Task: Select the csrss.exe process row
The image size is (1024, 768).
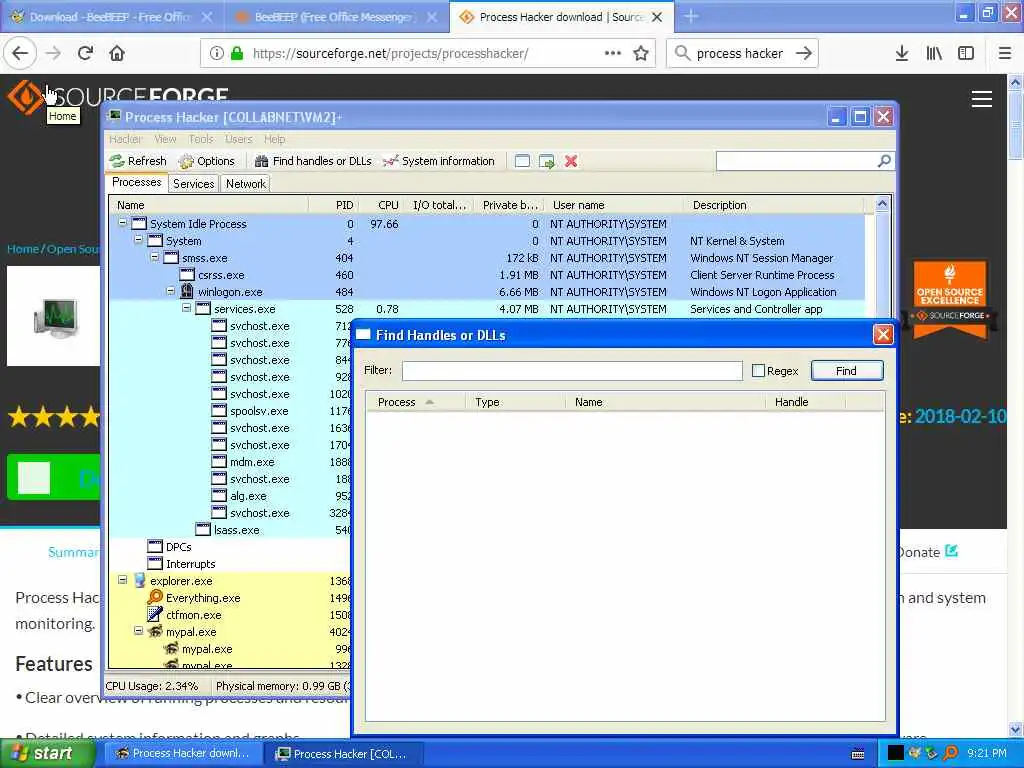Action: tap(487, 275)
